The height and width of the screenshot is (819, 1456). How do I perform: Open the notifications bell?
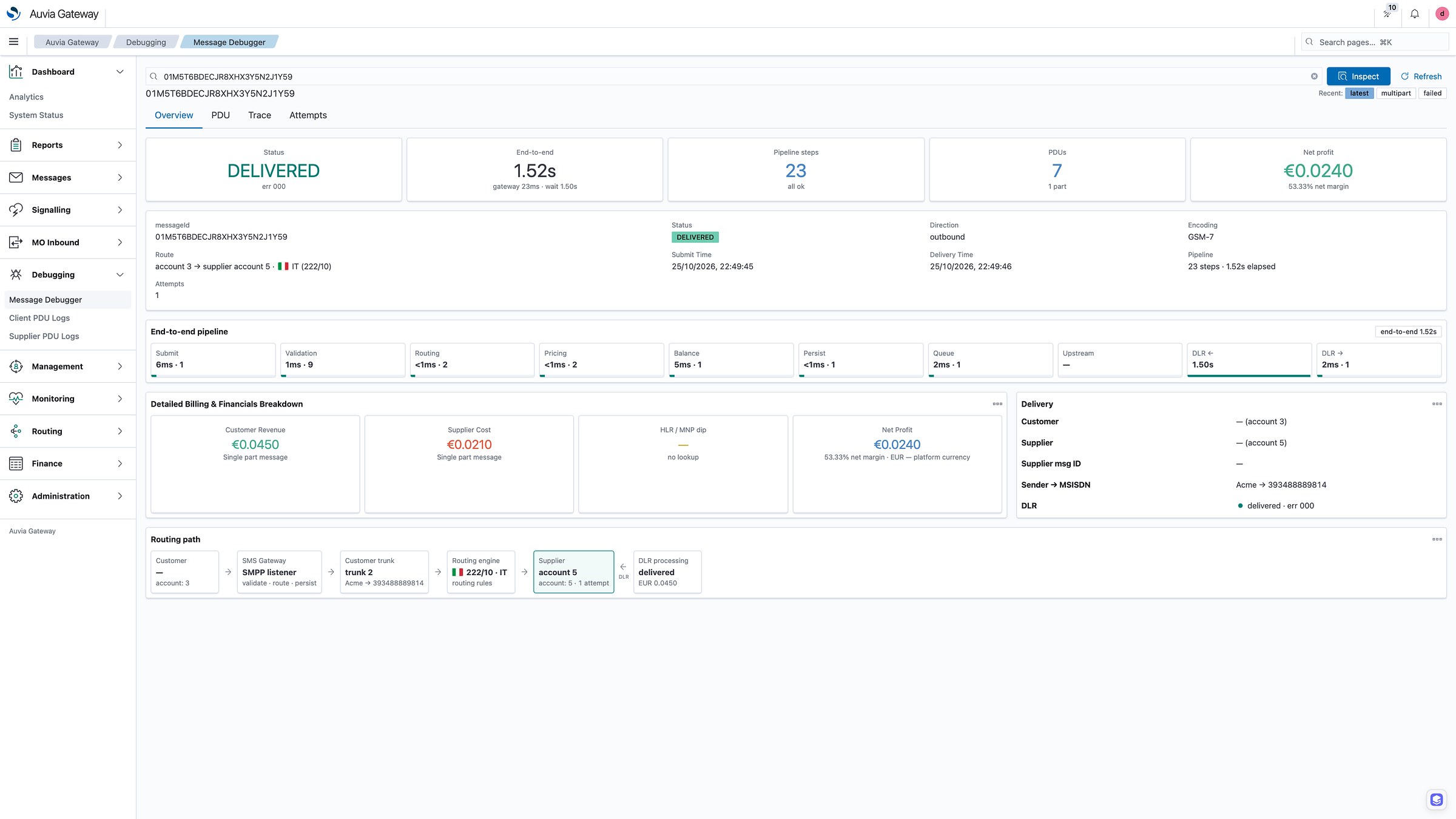click(1414, 14)
